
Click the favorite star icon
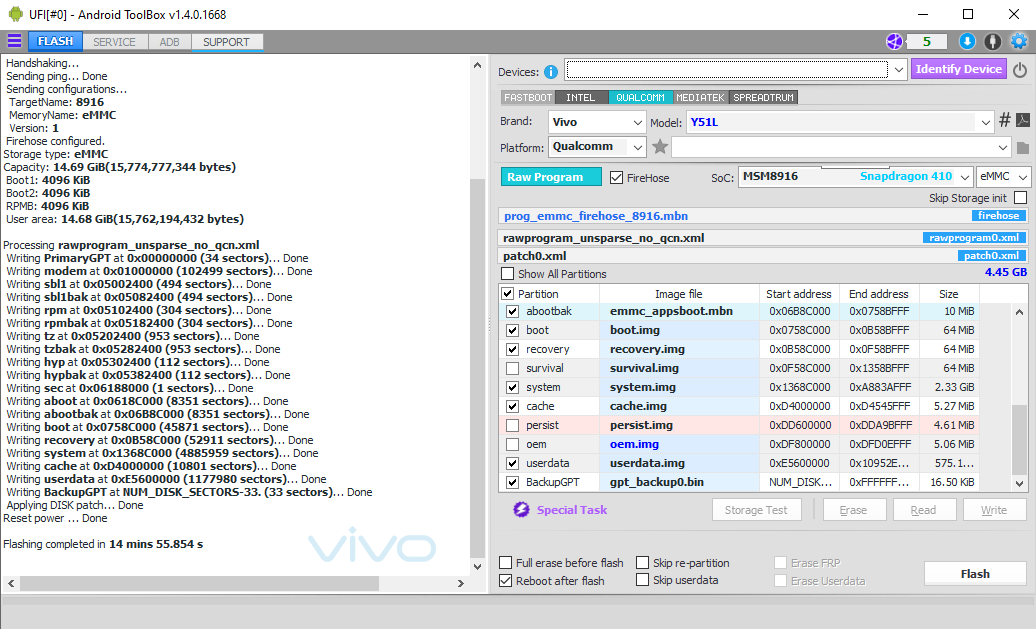tap(659, 146)
